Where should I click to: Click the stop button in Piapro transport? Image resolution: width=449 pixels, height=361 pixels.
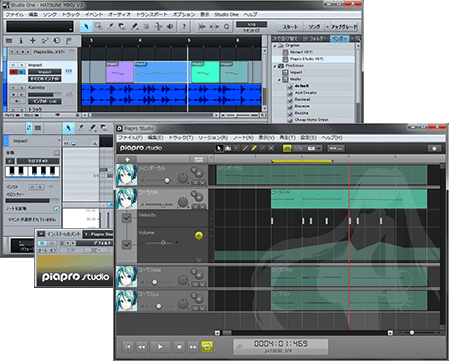coord(179,347)
